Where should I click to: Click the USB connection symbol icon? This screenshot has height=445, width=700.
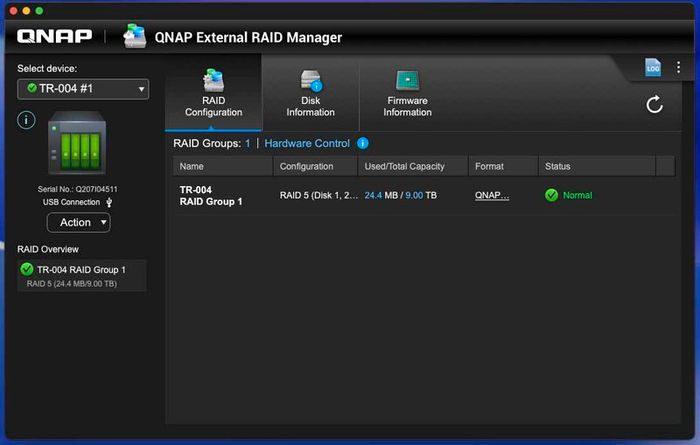coord(109,203)
